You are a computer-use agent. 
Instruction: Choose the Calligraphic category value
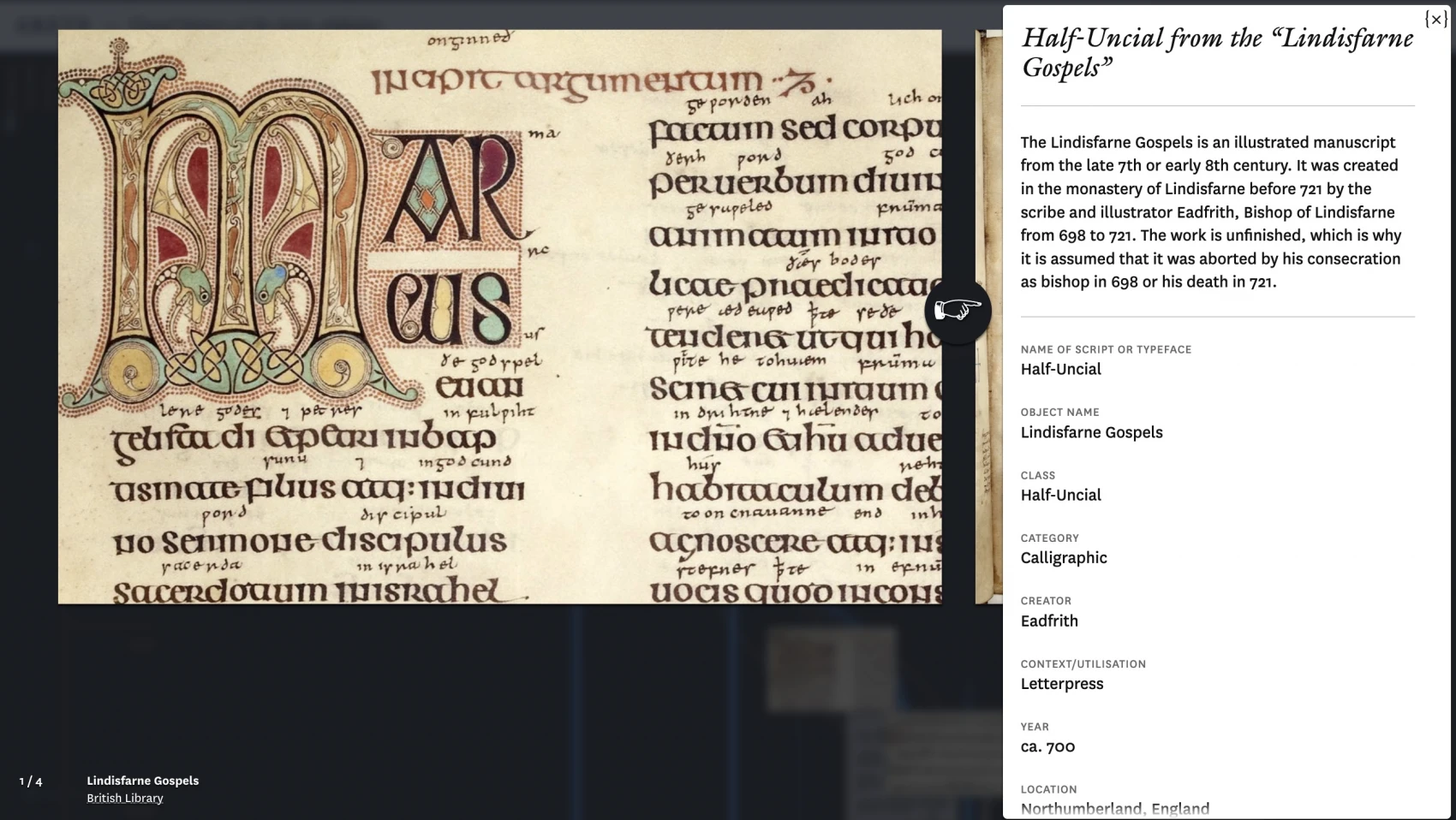click(1064, 558)
